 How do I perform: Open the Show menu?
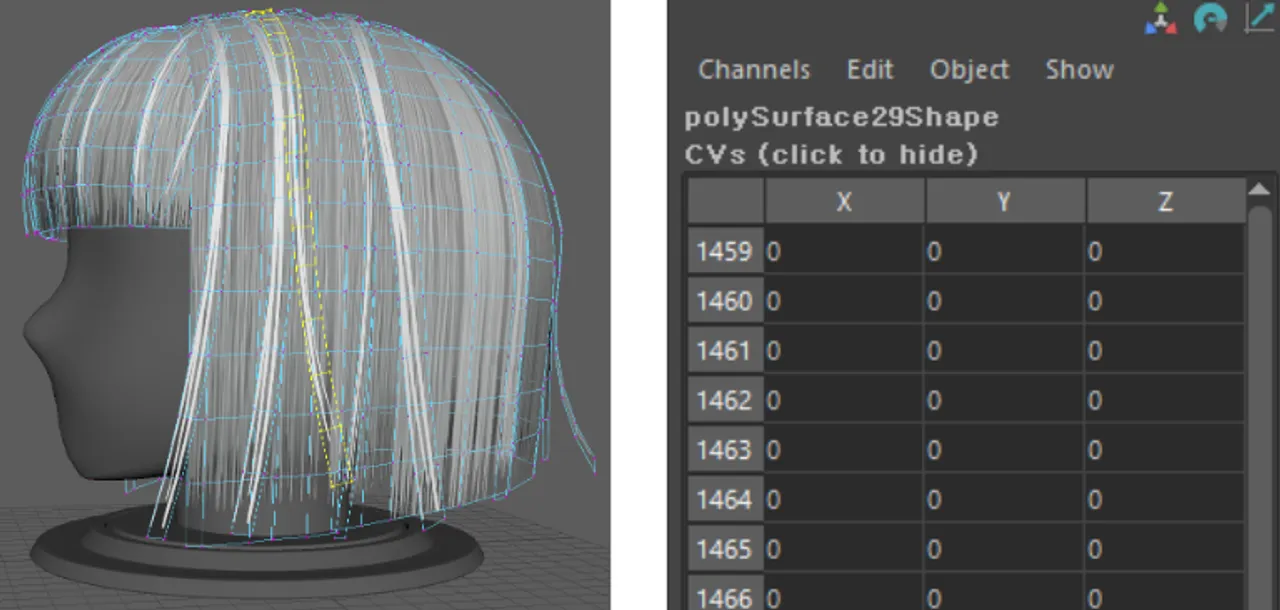click(x=1079, y=70)
